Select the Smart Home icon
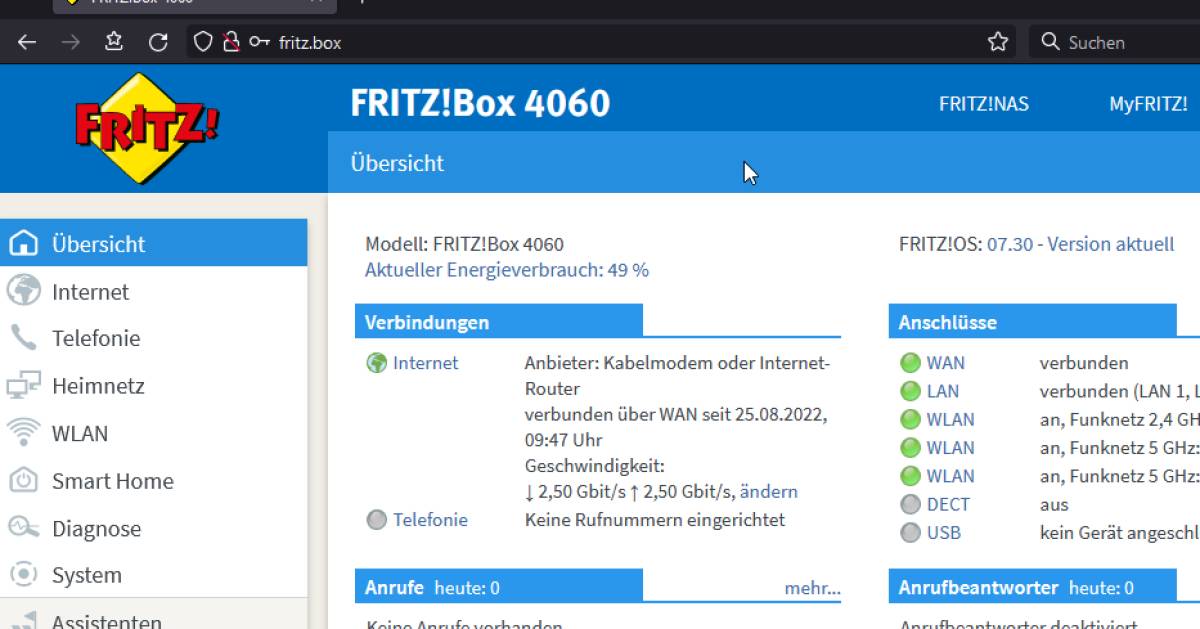Viewport: 1200px width, 629px height. 22,481
